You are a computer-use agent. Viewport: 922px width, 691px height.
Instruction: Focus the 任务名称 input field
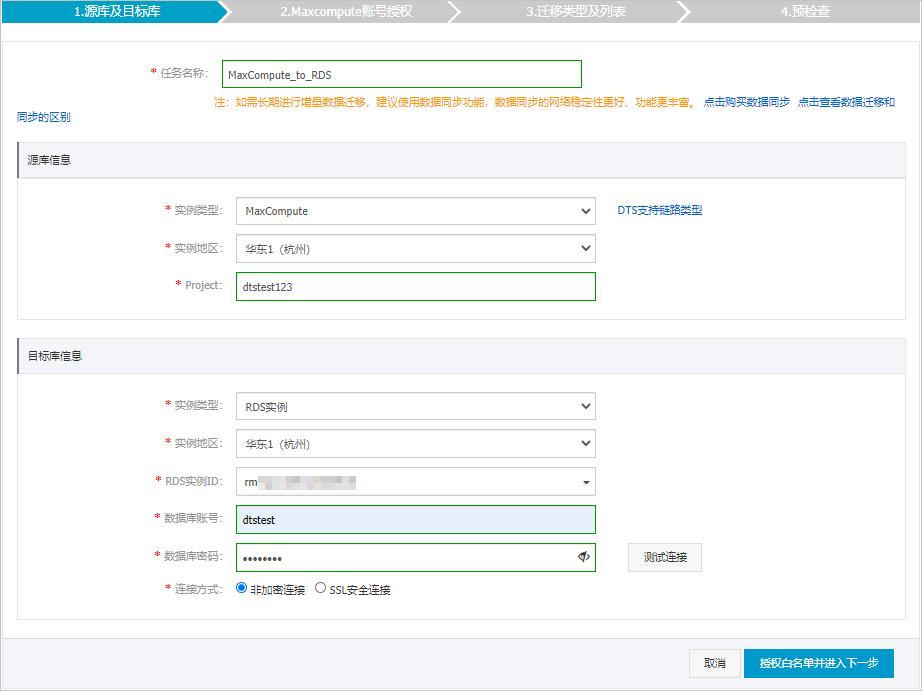point(402,75)
